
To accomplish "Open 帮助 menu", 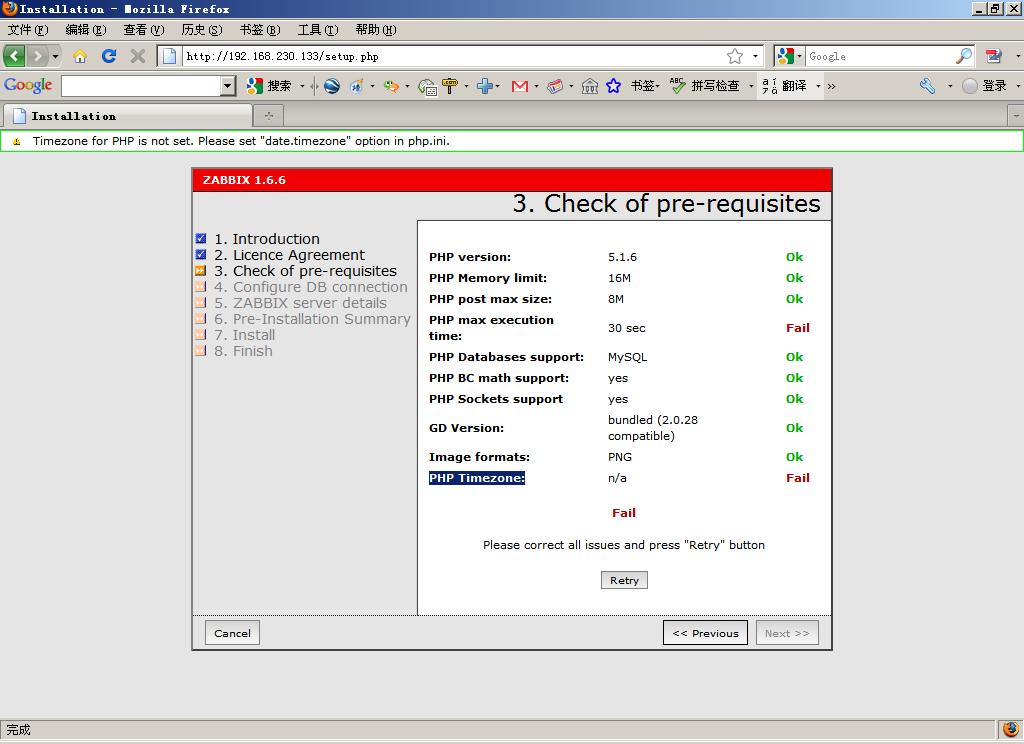I will point(376,29).
